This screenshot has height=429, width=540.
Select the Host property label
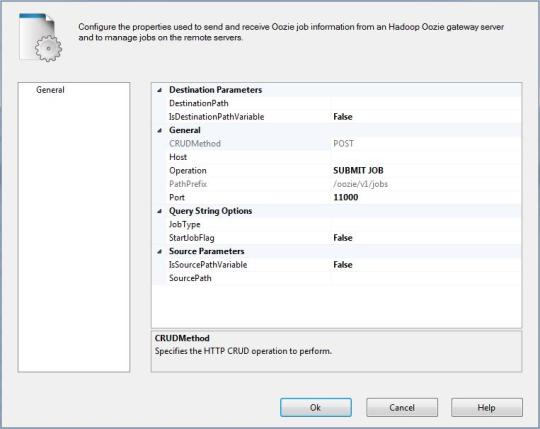[x=178, y=157]
